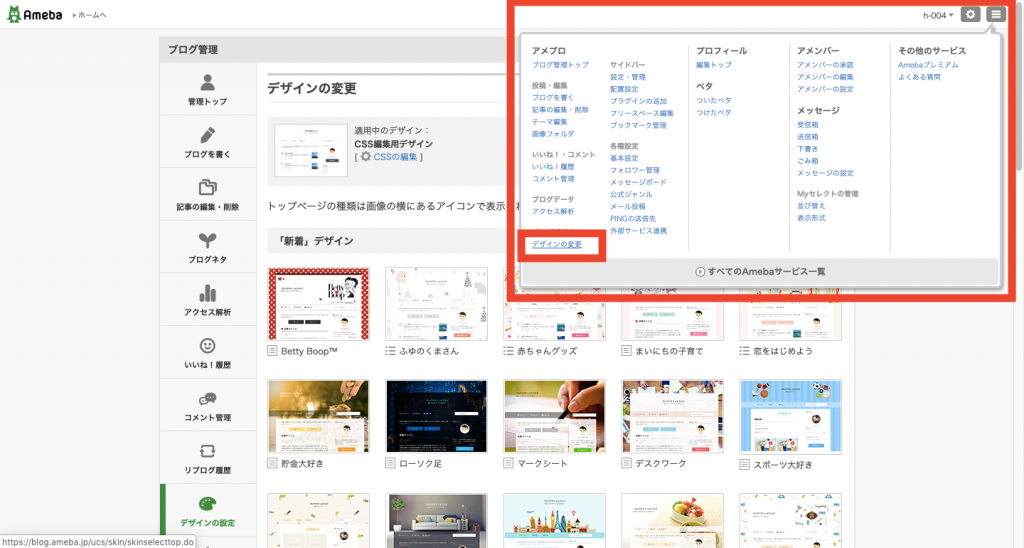Screen dimensions: 1024x548
Task: Expand the h-004 account dropdown
Action: [938, 15]
